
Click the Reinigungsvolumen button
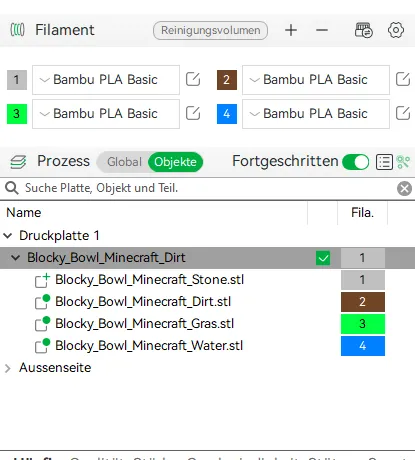point(210,30)
